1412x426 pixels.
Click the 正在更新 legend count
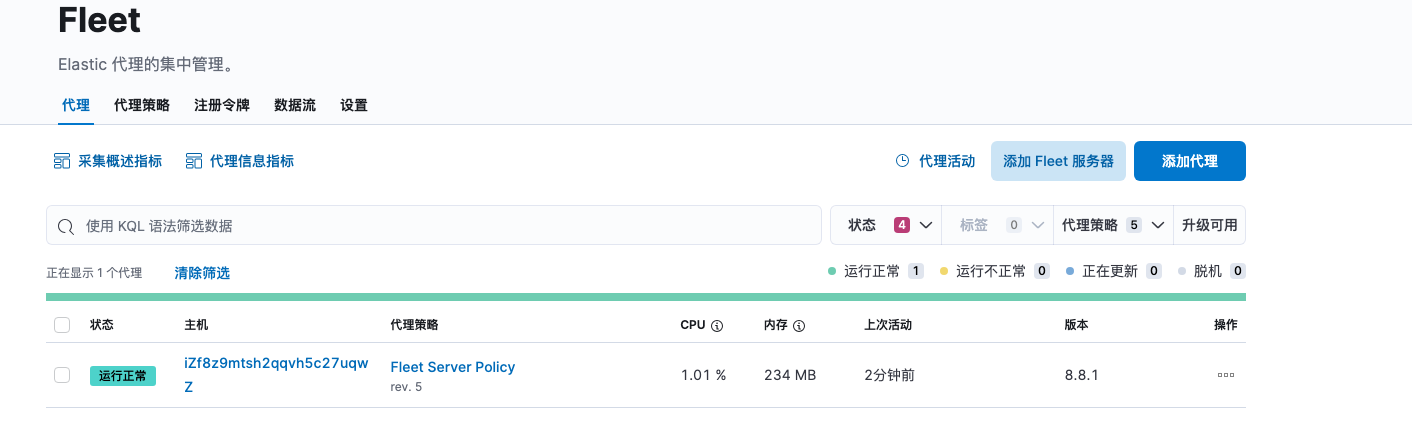(1154, 271)
